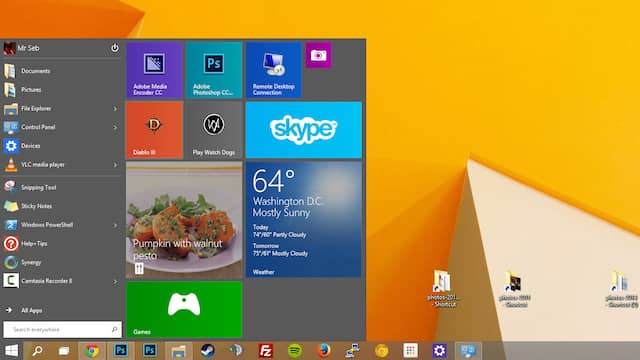Open FileZilla from the taskbar

(x=265, y=351)
